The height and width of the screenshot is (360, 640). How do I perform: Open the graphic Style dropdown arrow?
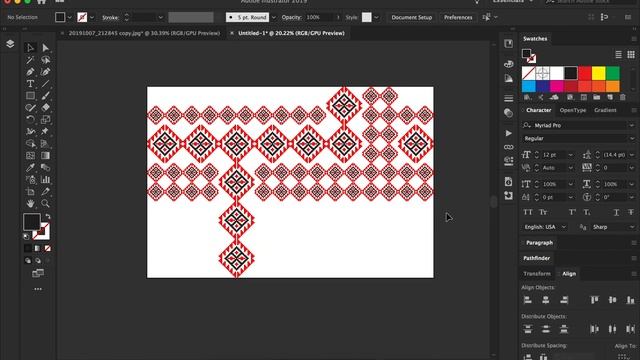[x=376, y=18]
